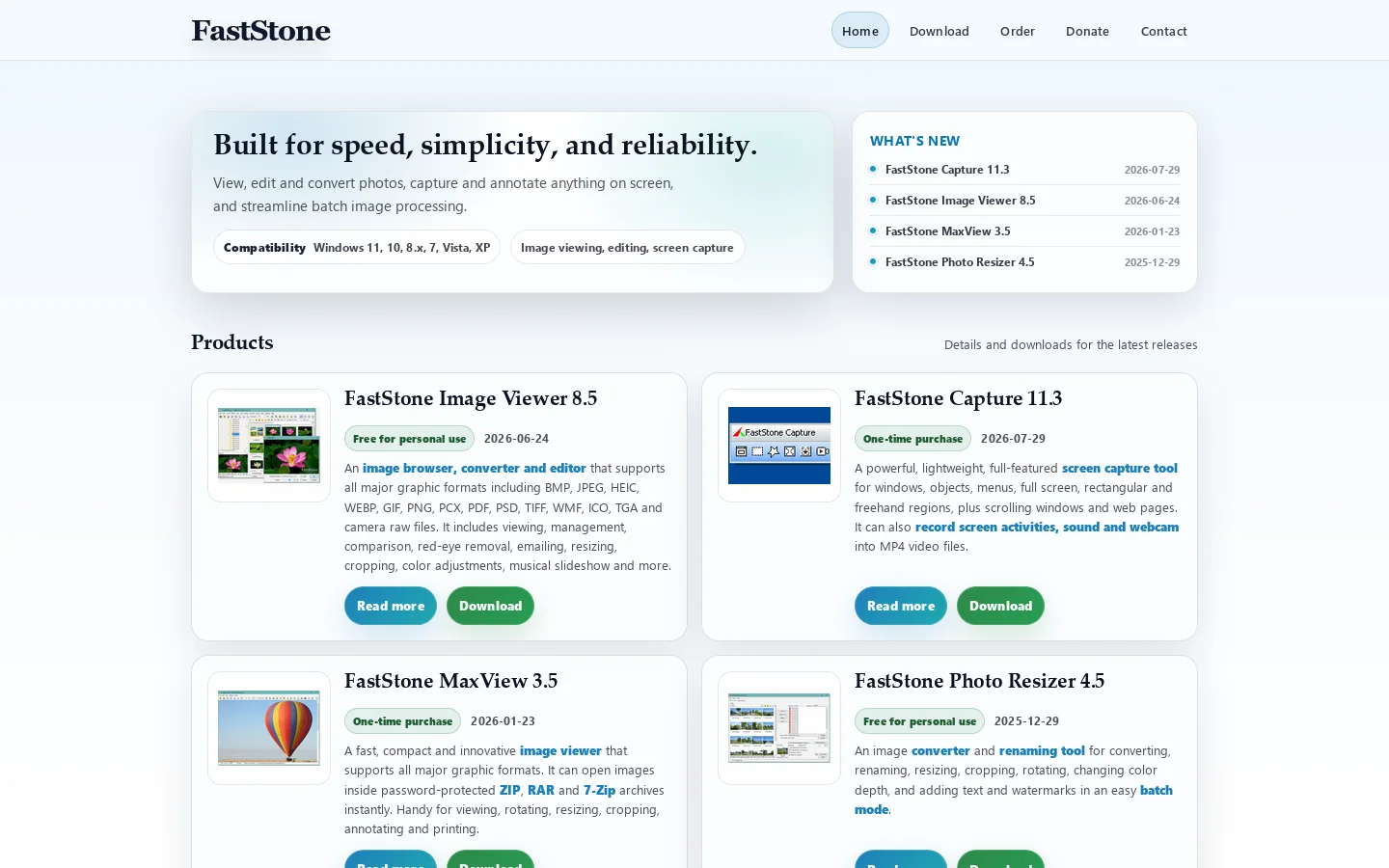Click the 2026-07-29 date in What's New

coord(1152,170)
